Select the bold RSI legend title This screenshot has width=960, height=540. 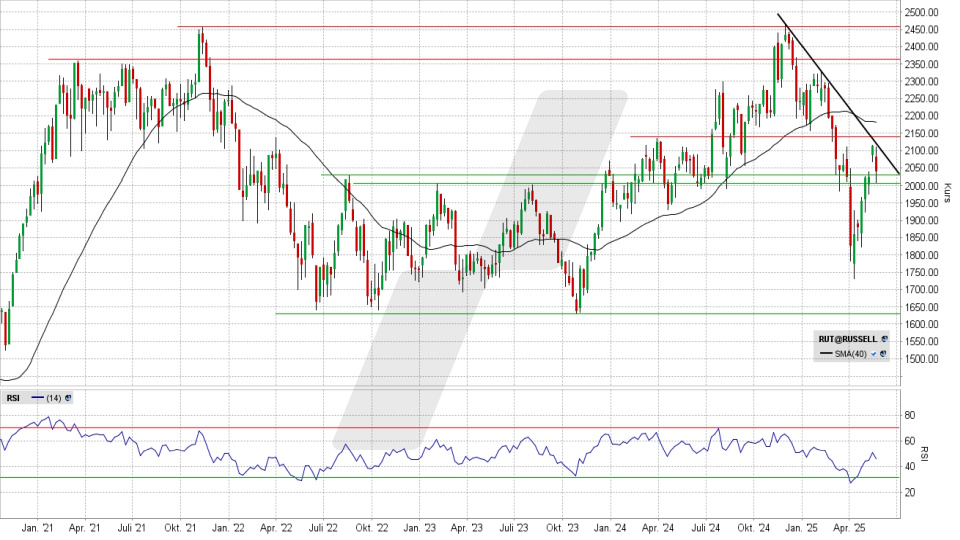[x=13, y=398]
